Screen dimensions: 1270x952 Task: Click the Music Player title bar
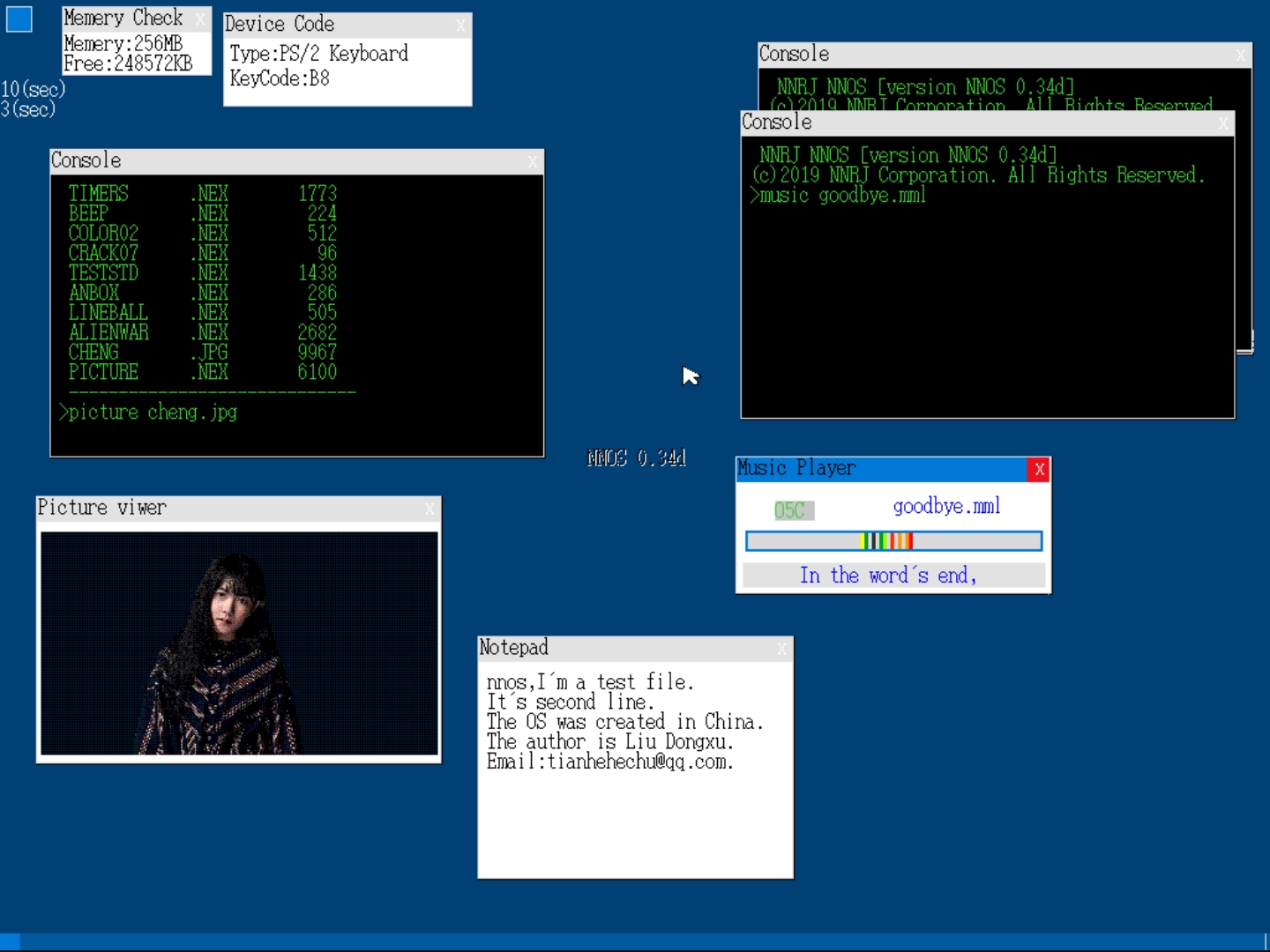[x=882, y=469]
